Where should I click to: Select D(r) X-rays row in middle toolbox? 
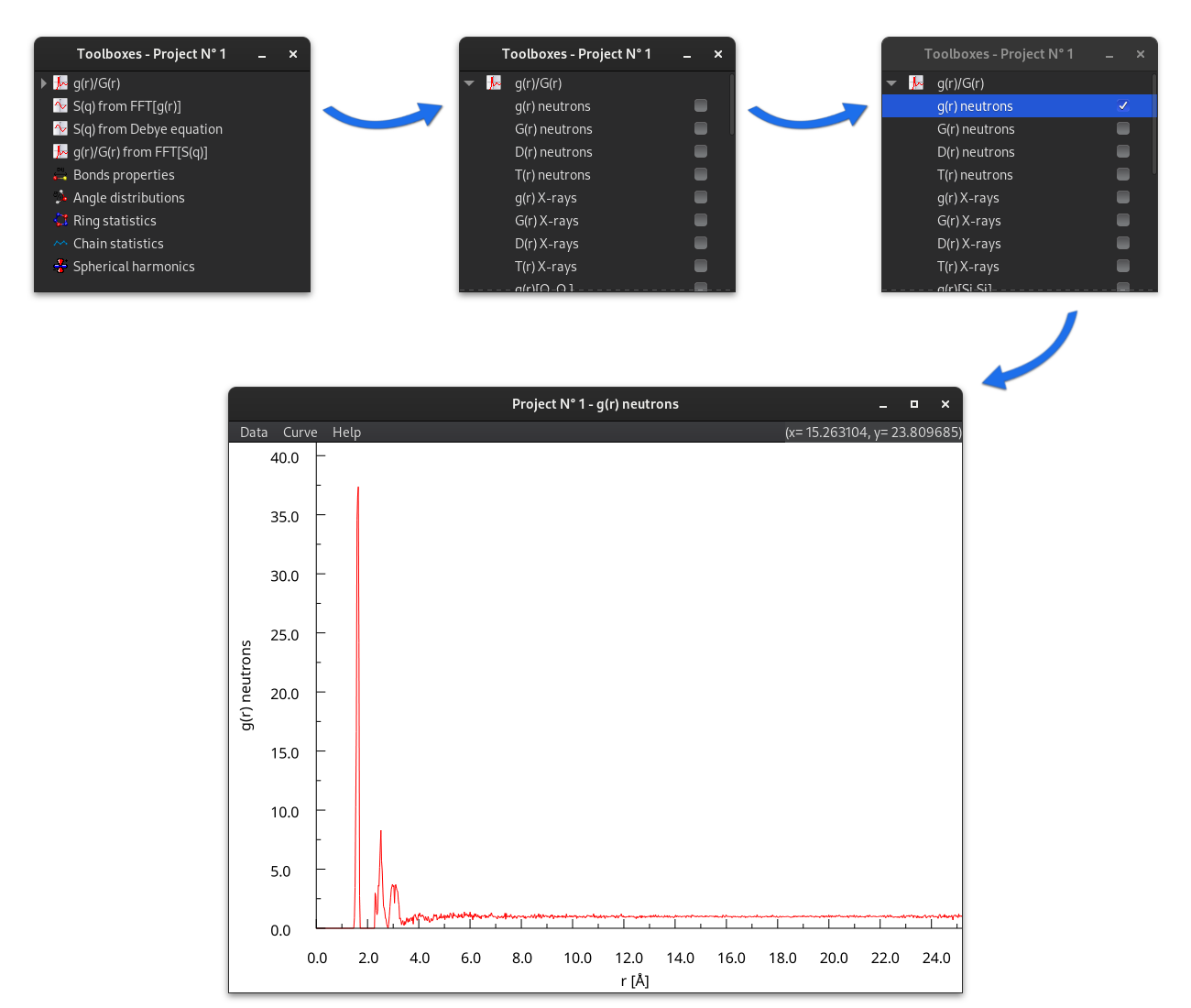(x=547, y=244)
